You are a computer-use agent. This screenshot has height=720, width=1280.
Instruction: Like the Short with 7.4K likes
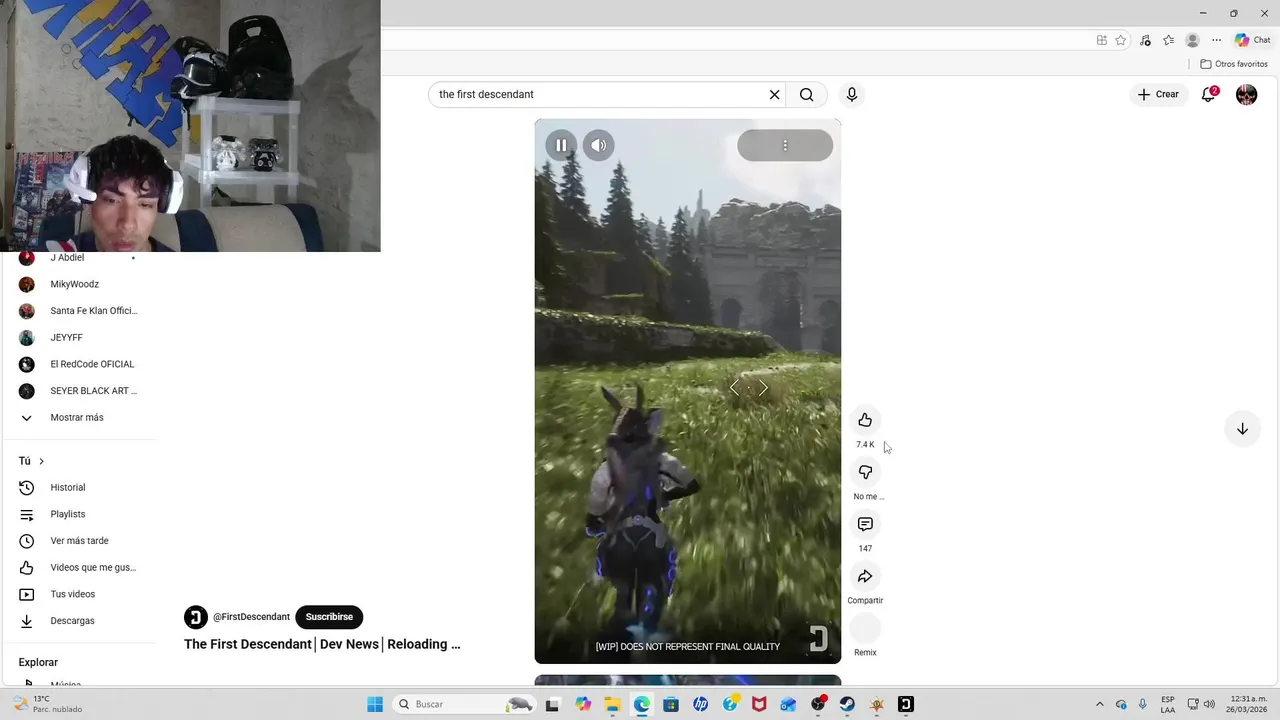pos(865,420)
